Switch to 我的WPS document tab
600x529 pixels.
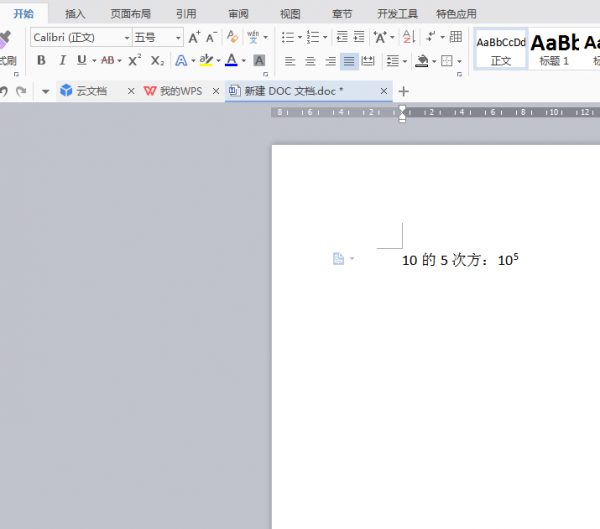click(181, 91)
